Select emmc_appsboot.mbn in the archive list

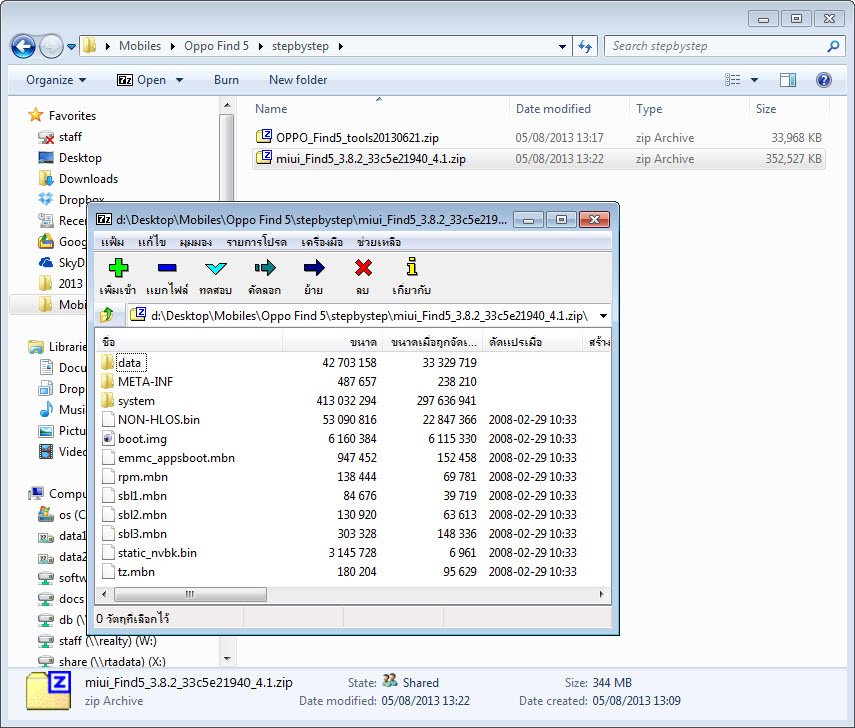176,458
